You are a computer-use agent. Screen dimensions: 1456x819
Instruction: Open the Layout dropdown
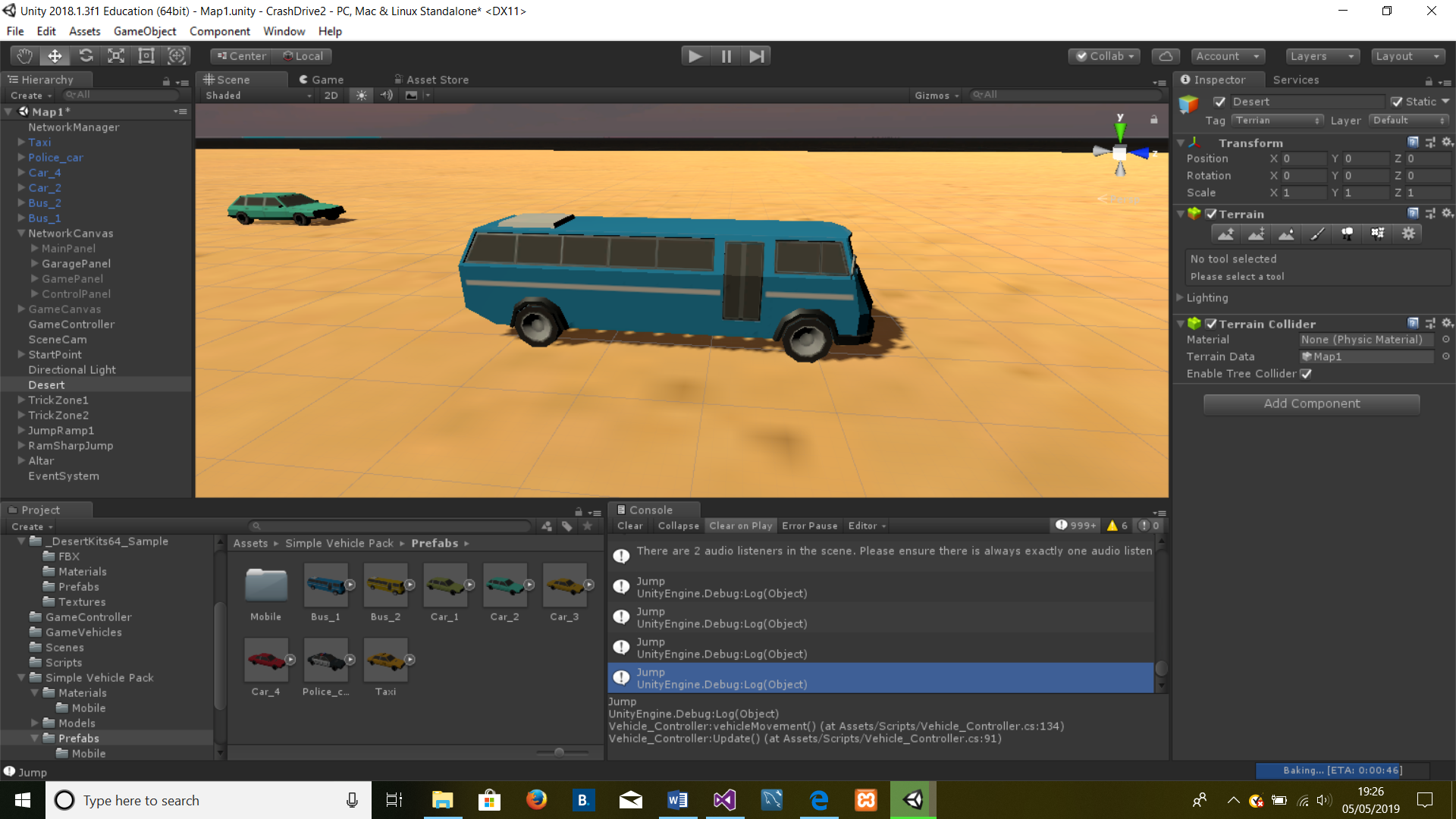click(x=1407, y=56)
